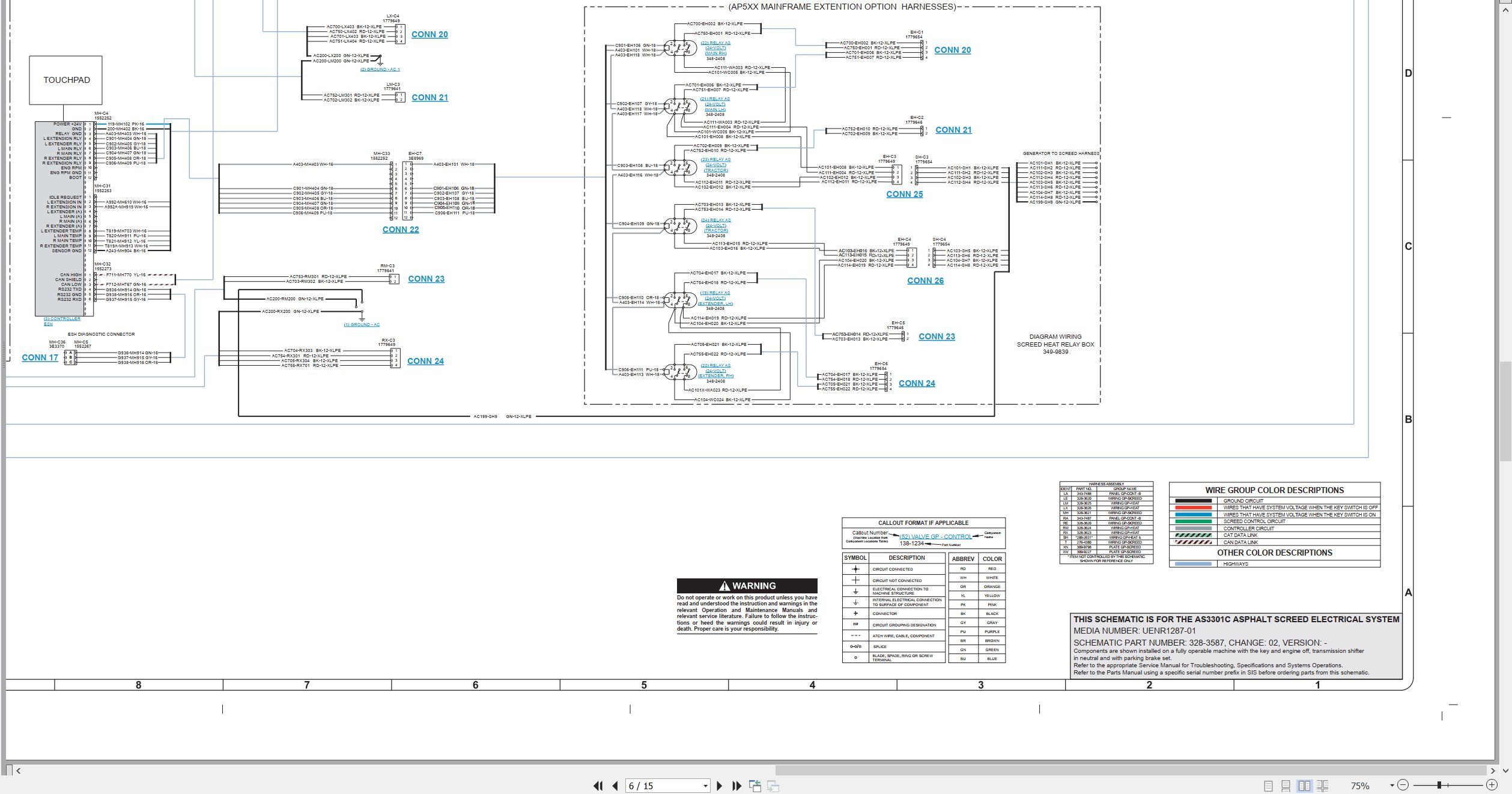Click the DIAGRAM WIRING SCREED HEAT RELAY BOX label
The image size is (1512, 794).
click(x=1055, y=344)
